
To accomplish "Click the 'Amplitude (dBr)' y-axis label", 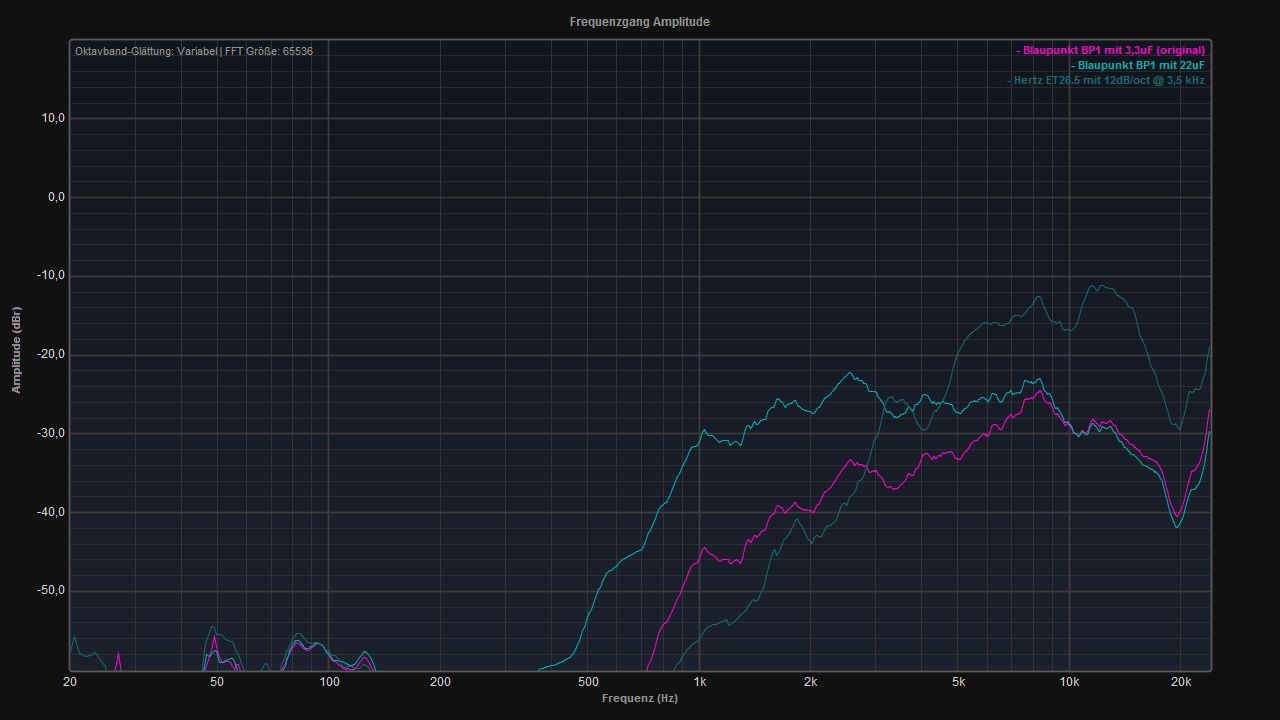I will click(x=16, y=350).
